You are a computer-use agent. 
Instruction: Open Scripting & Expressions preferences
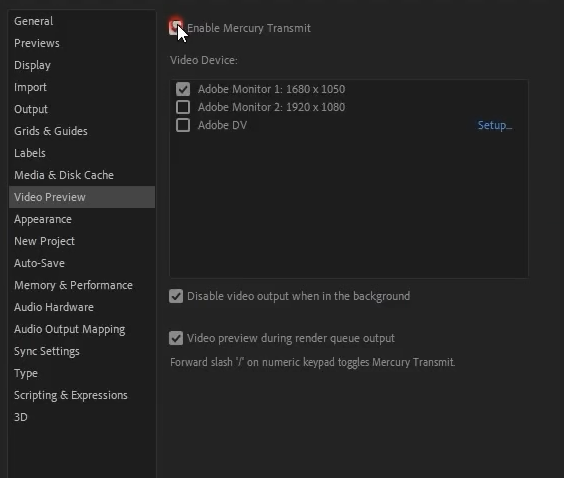point(82,395)
